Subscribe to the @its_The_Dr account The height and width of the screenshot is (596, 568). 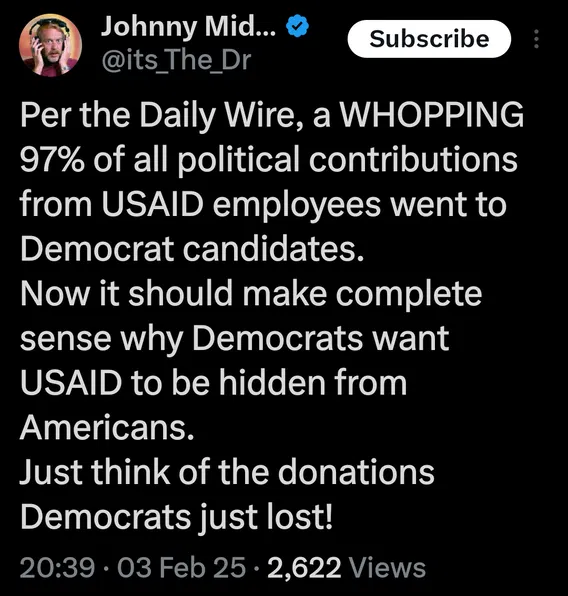tap(429, 39)
